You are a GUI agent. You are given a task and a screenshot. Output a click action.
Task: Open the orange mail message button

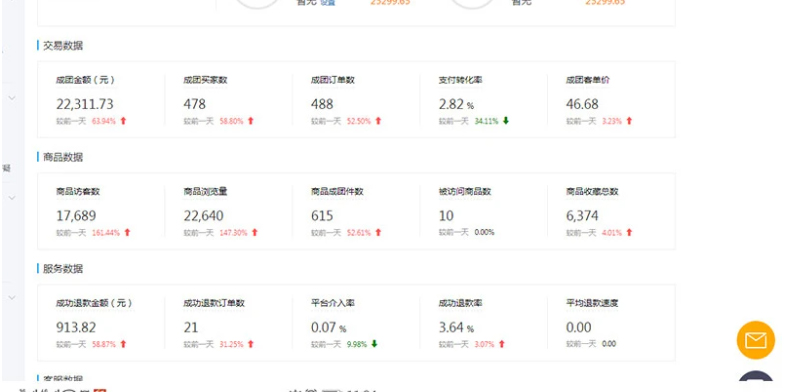756,340
